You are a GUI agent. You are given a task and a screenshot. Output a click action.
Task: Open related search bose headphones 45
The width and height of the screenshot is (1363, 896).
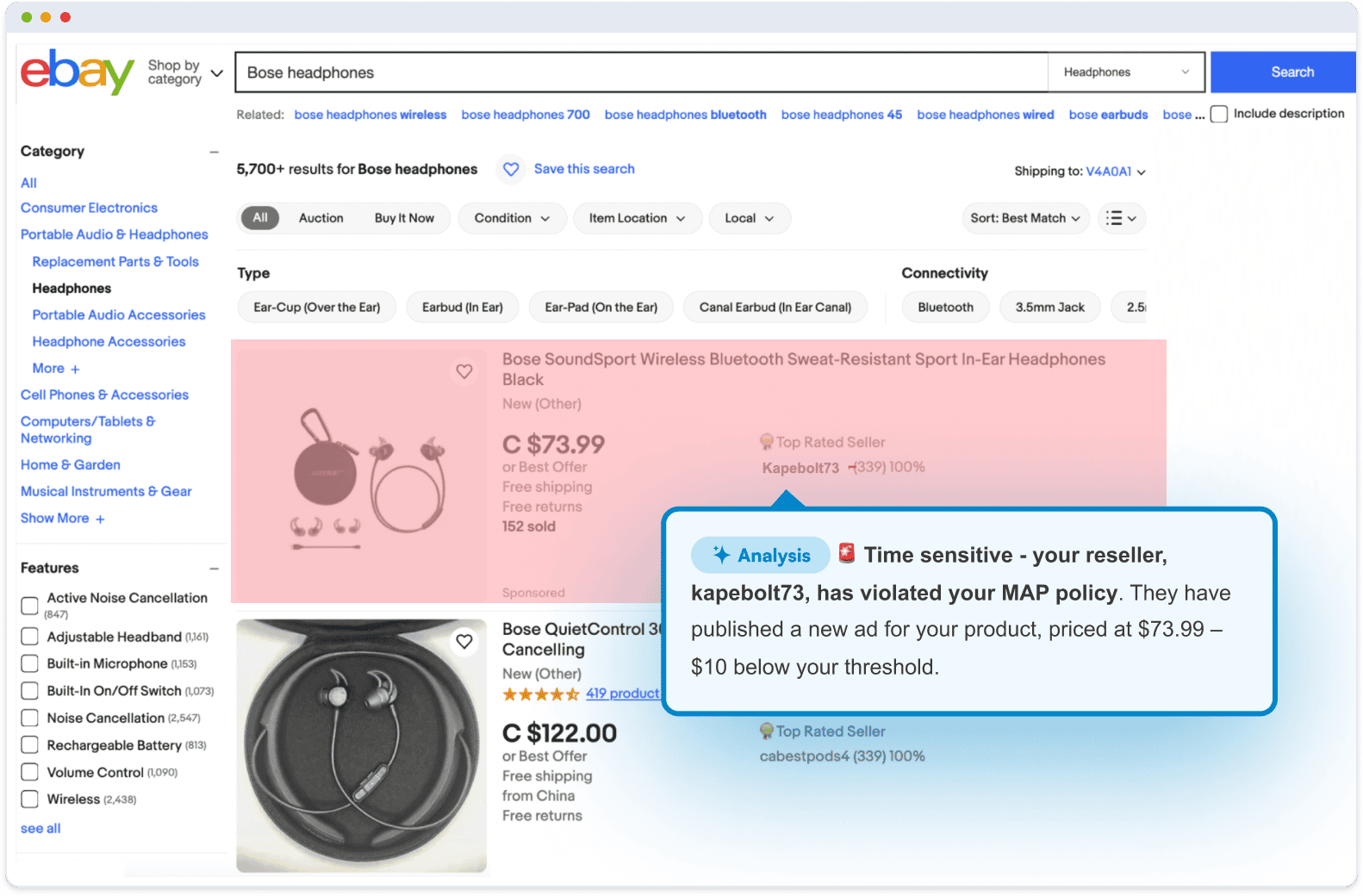(x=842, y=115)
